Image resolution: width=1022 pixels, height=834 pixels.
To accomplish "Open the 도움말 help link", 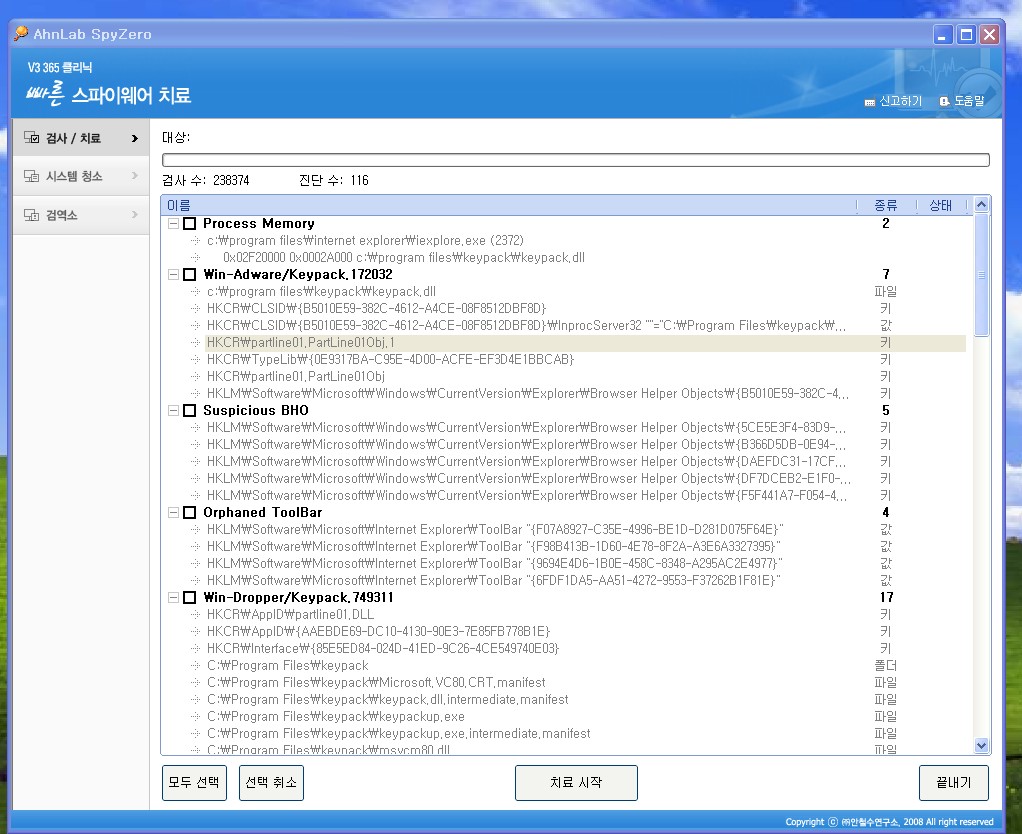I will [962, 101].
